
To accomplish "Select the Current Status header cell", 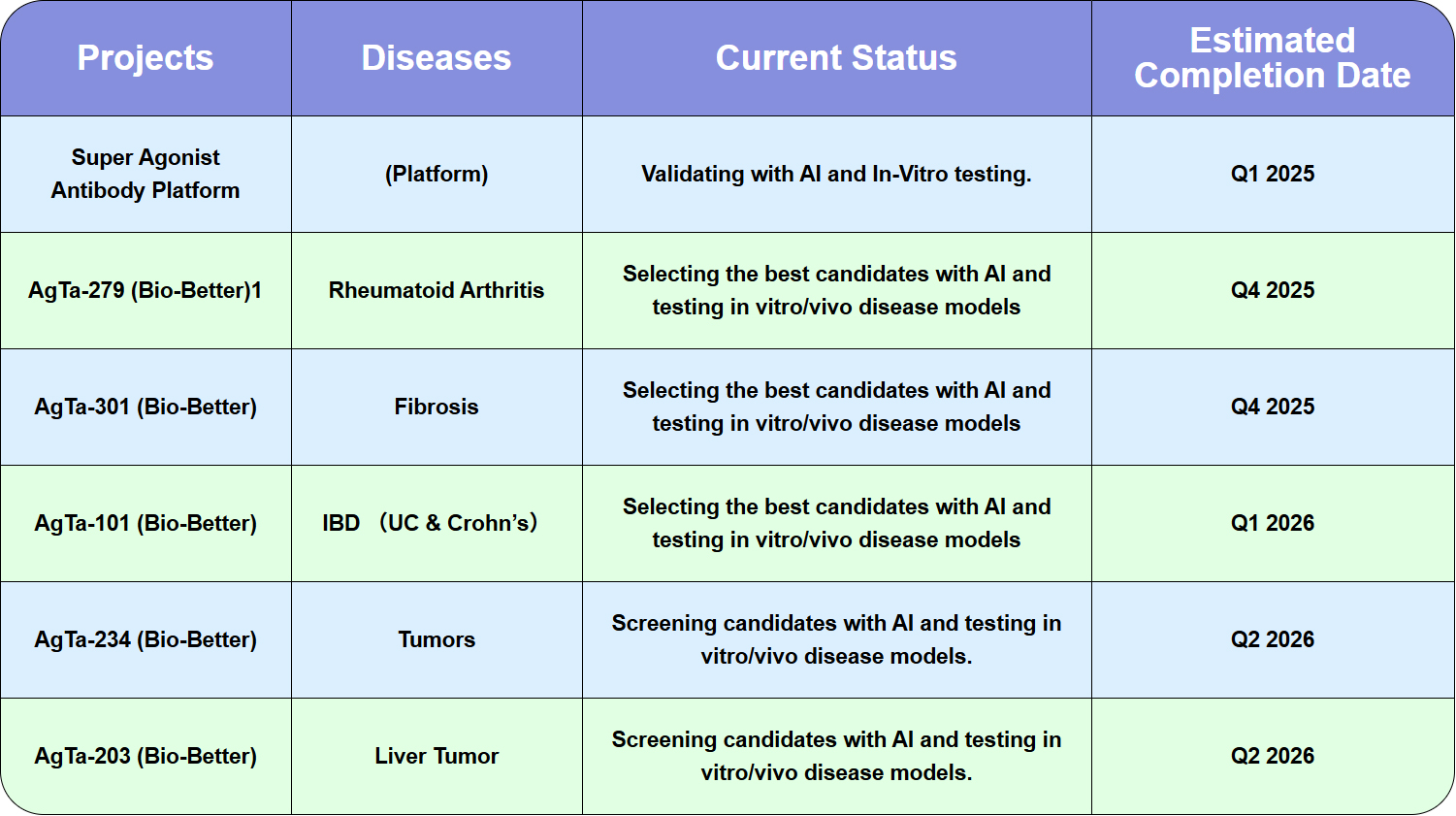I will coord(836,58).
